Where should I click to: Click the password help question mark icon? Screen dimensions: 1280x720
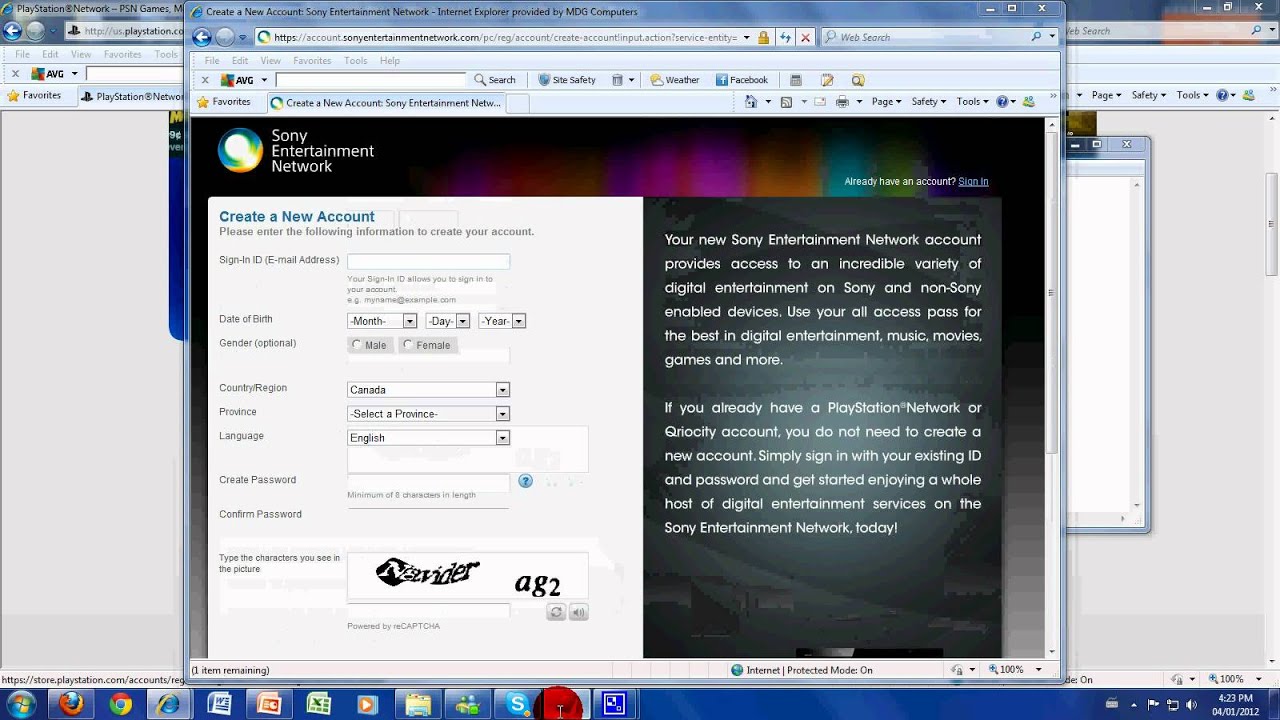coord(525,481)
